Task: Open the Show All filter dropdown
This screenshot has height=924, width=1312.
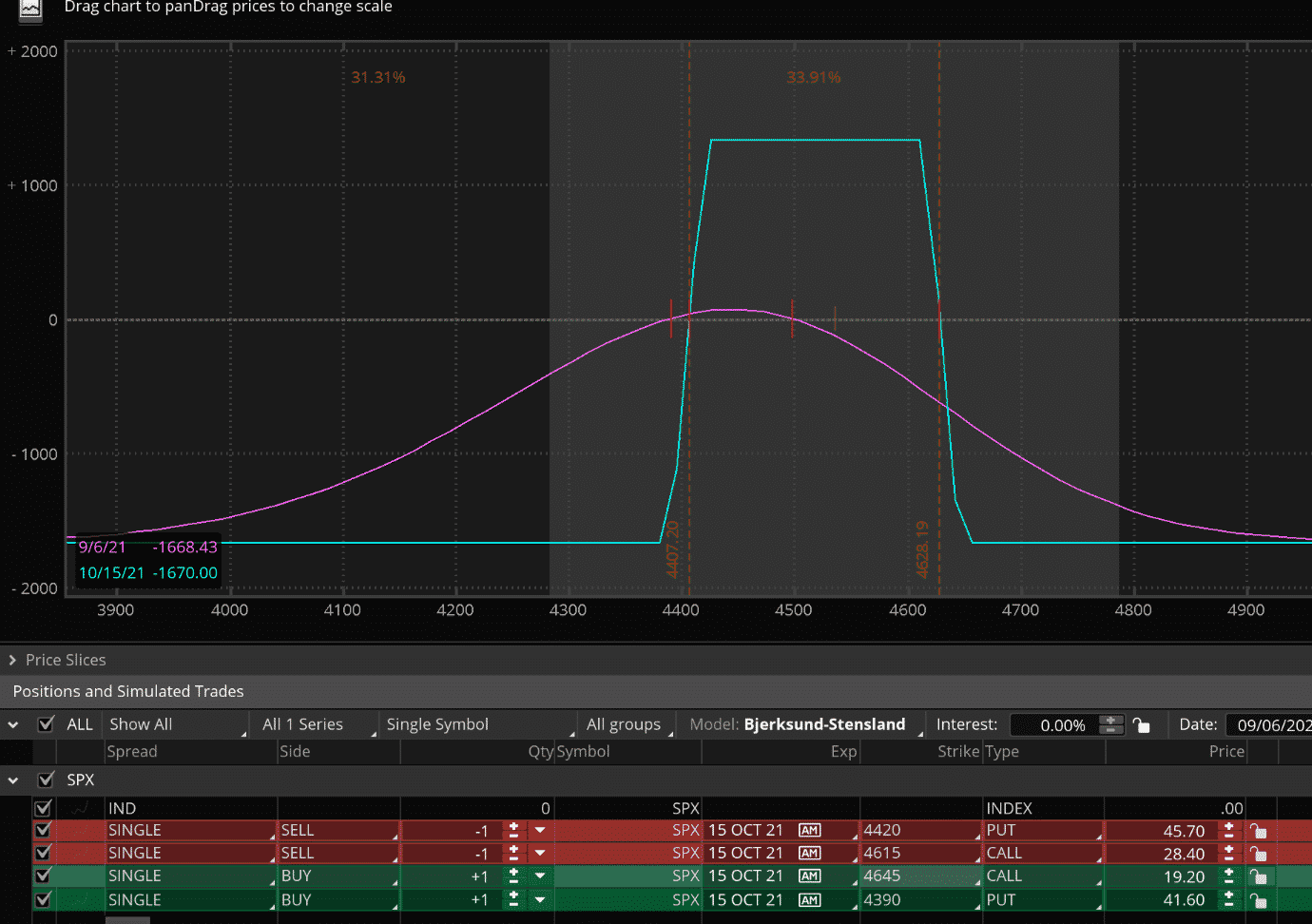Action: point(176,723)
